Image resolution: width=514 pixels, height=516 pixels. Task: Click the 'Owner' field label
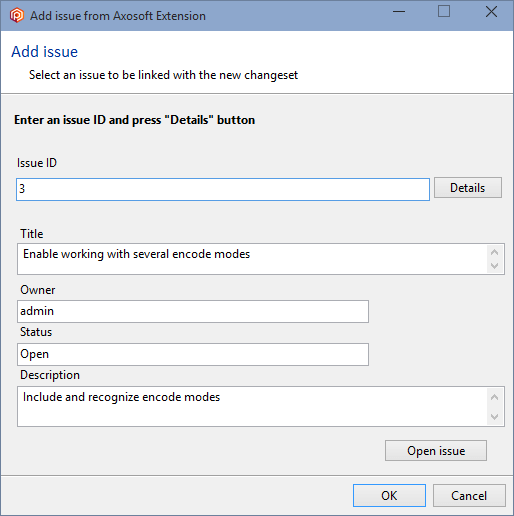[x=38, y=290]
